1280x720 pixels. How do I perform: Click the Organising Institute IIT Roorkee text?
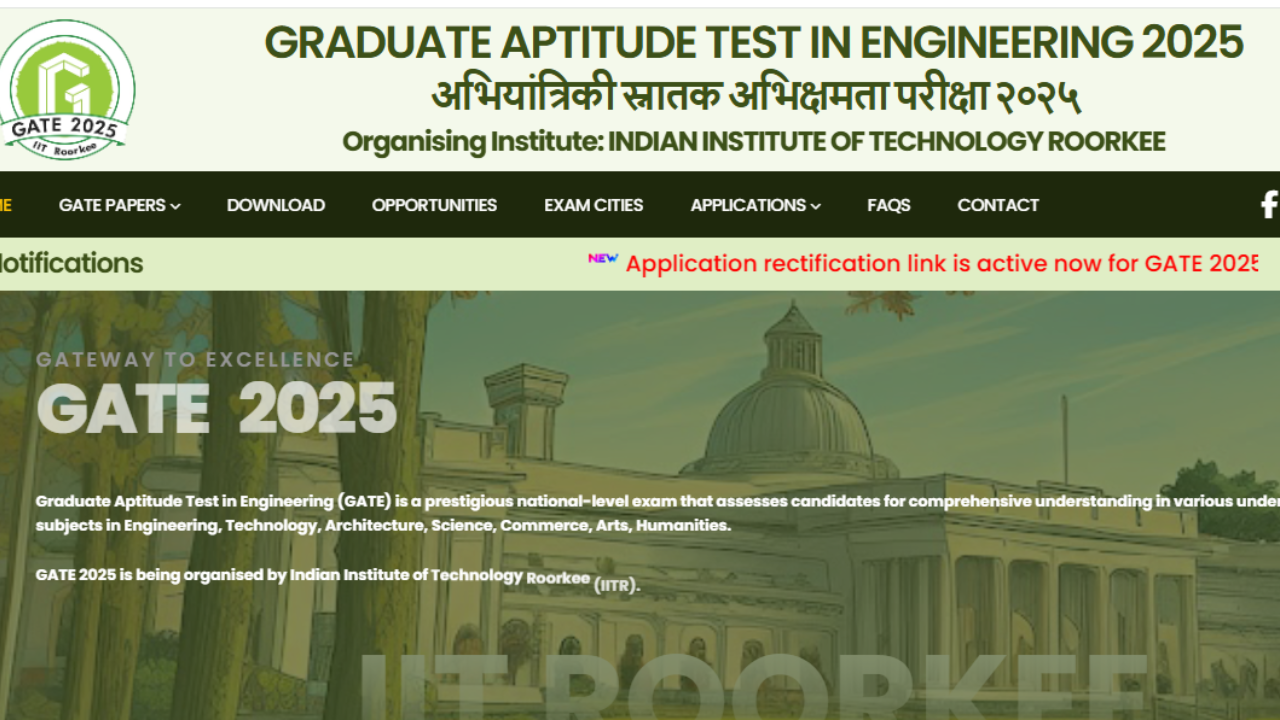click(x=755, y=141)
